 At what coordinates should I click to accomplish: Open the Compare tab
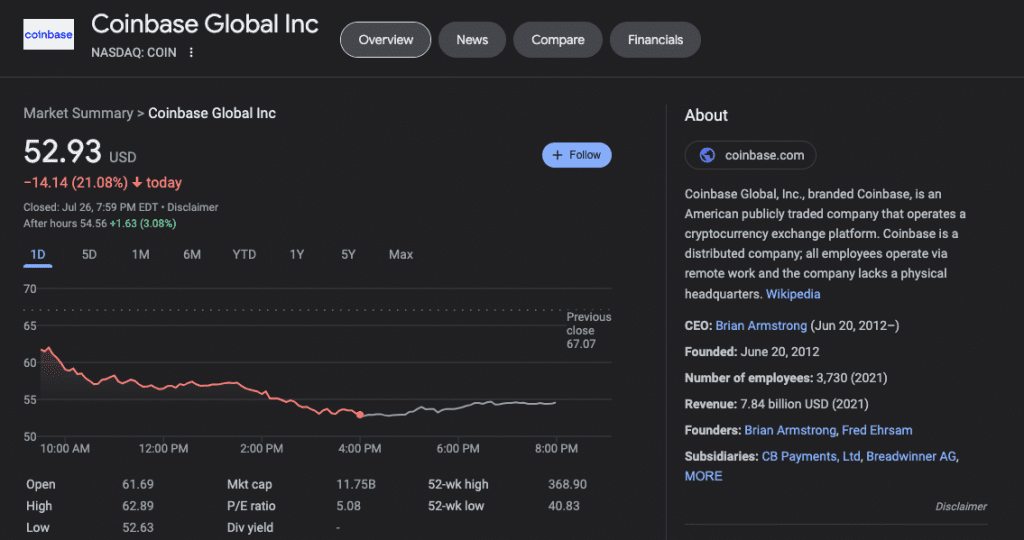(558, 40)
